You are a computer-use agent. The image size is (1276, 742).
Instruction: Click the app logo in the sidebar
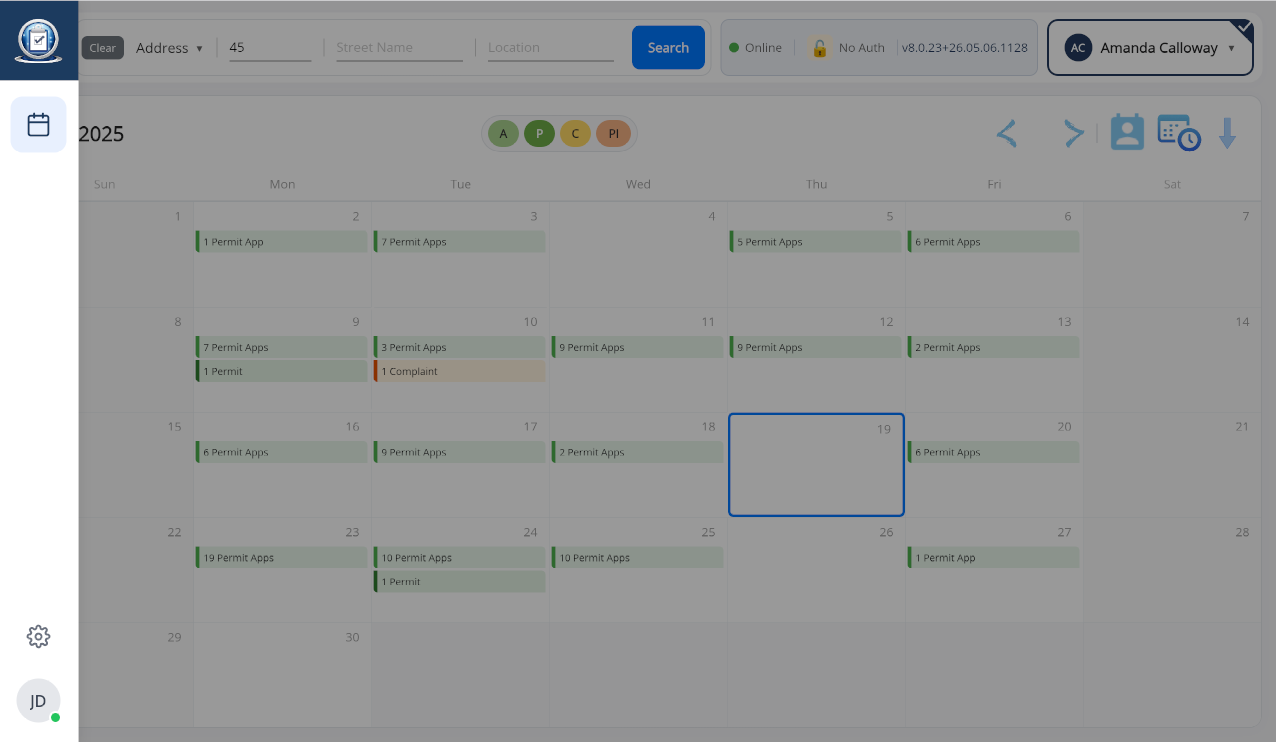click(38, 40)
